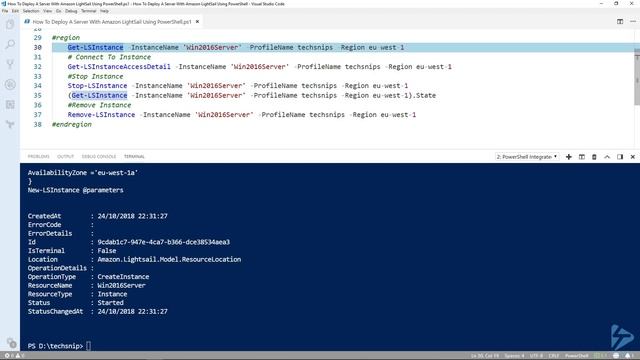Click the '#region' text on line 29

pos(66,38)
